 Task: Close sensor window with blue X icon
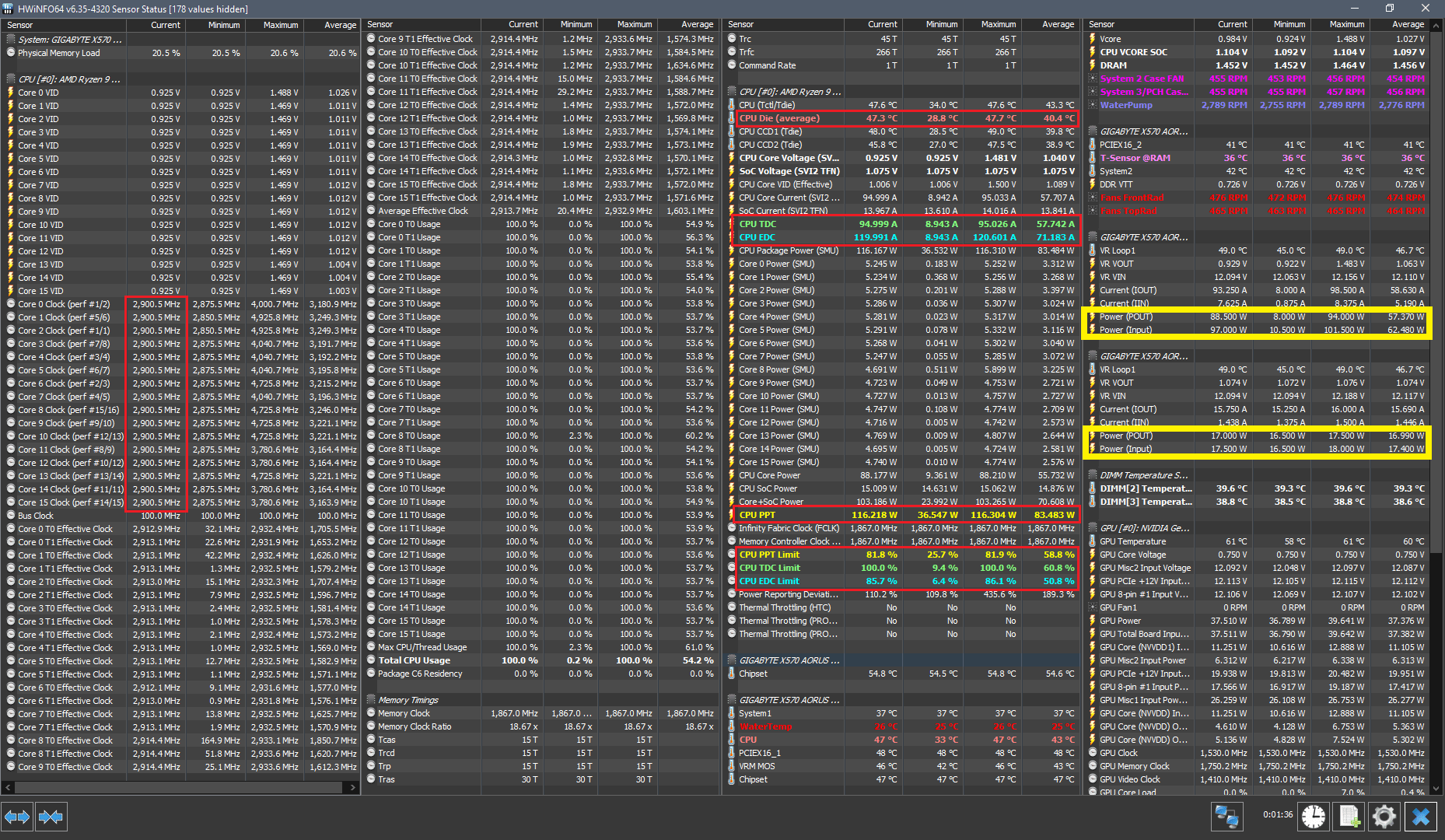[x=1421, y=817]
